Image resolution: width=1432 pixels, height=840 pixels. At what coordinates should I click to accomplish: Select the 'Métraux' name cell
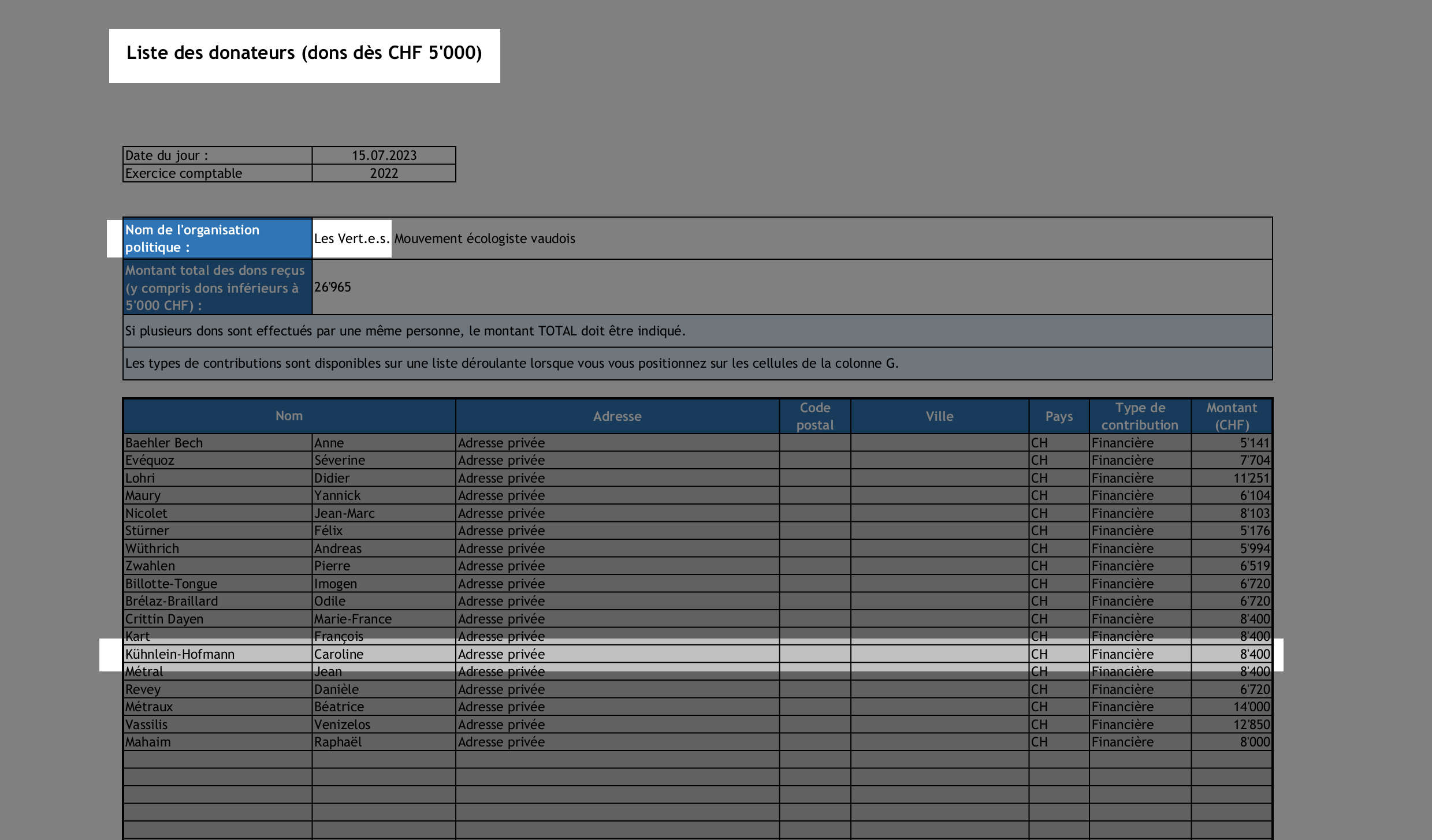tap(218, 707)
